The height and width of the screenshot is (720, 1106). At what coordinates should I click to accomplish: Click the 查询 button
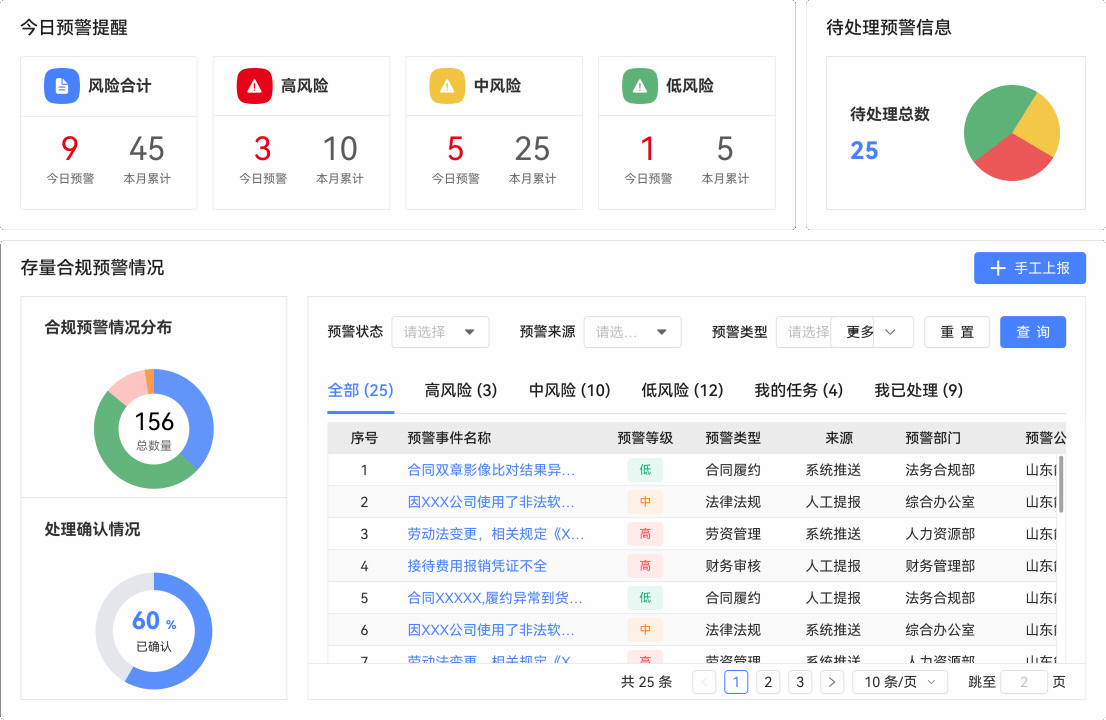tap(1033, 332)
